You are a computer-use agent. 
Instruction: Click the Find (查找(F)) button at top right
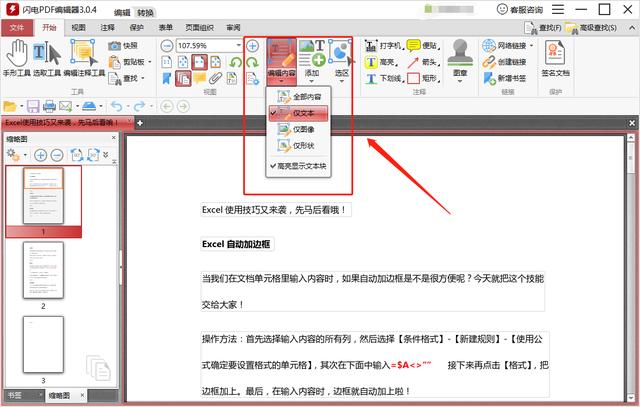pos(543,28)
